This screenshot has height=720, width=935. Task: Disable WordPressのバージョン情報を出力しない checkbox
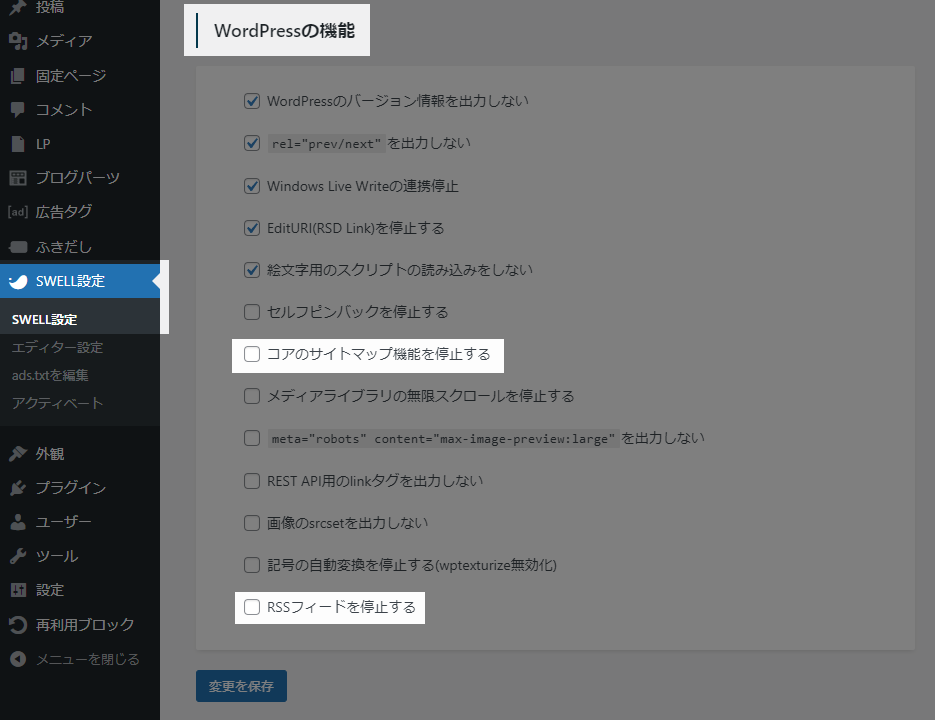click(251, 100)
